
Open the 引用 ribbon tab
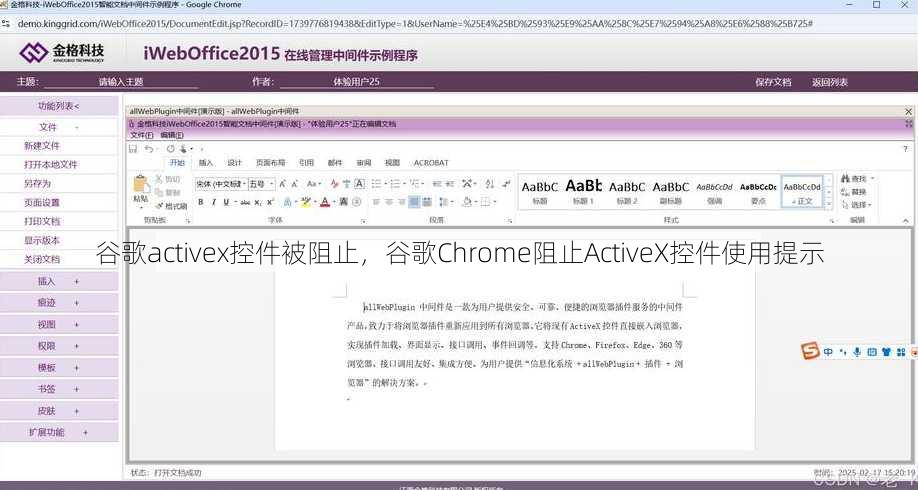306,163
